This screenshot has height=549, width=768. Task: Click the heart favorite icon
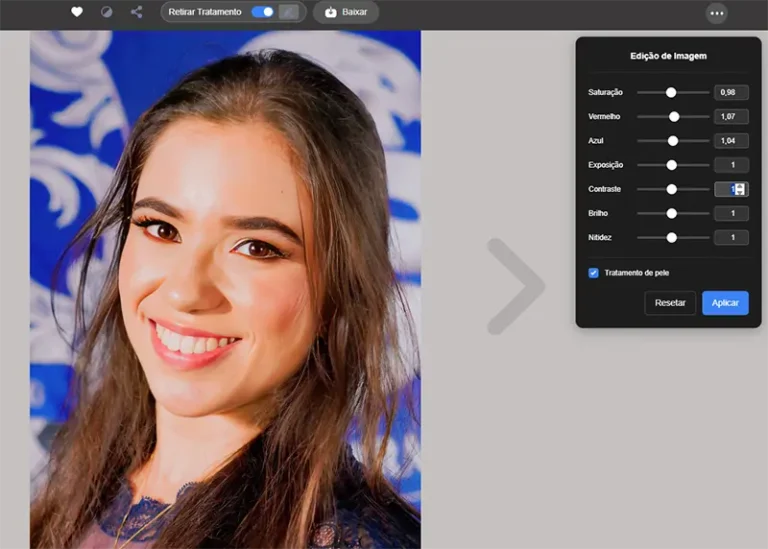point(77,12)
